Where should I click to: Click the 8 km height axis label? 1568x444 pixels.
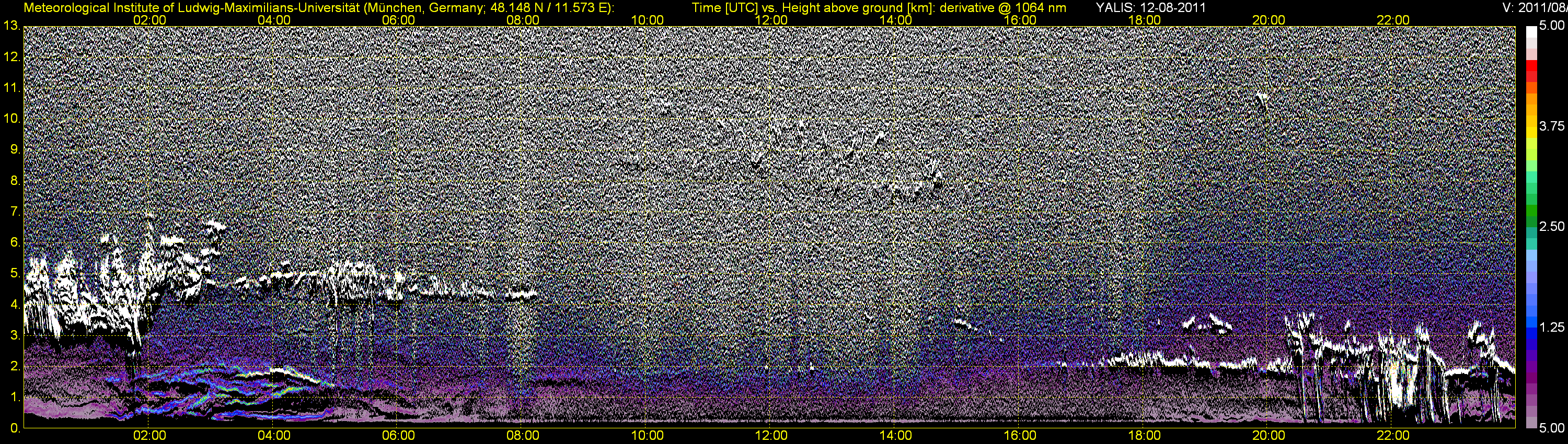15,181
